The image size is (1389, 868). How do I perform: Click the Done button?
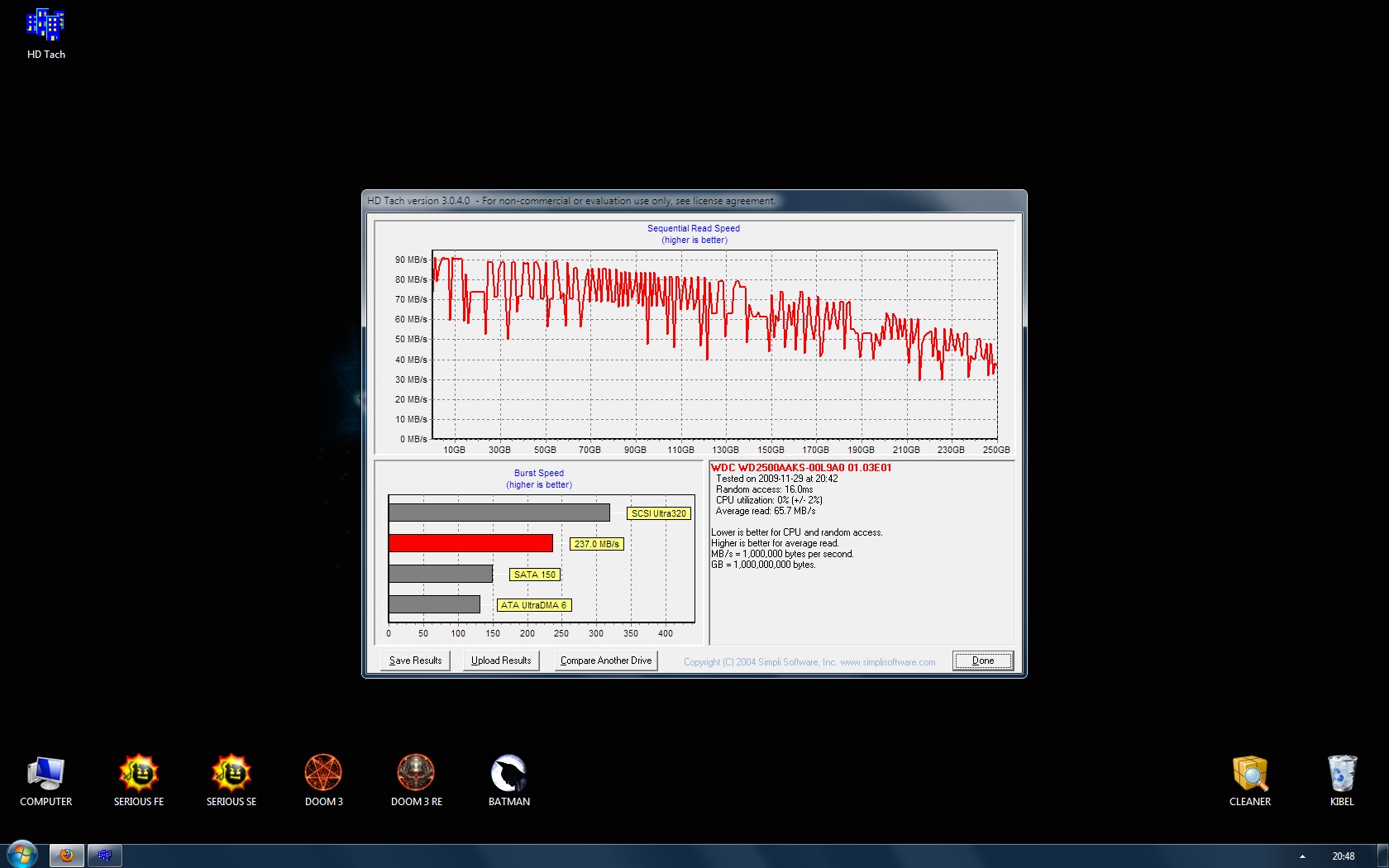point(983,661)
